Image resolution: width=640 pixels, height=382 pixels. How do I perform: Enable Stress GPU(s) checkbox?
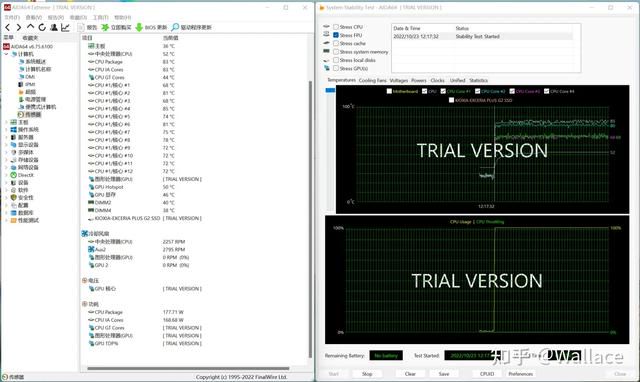tap(336, 69)
